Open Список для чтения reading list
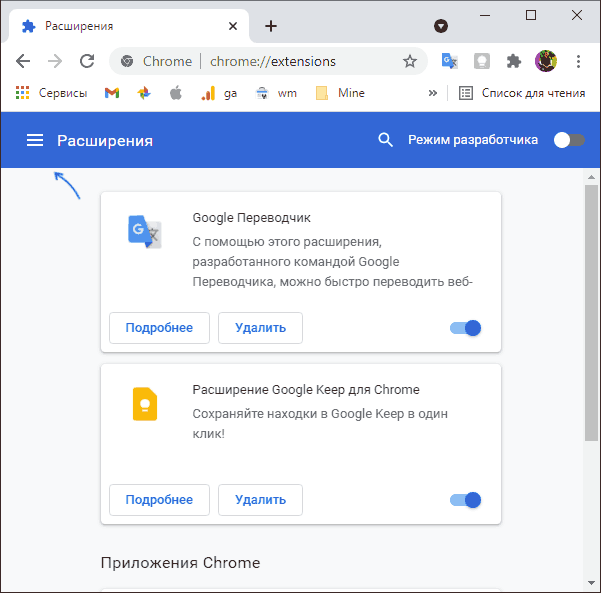 [x=522, y=93]
